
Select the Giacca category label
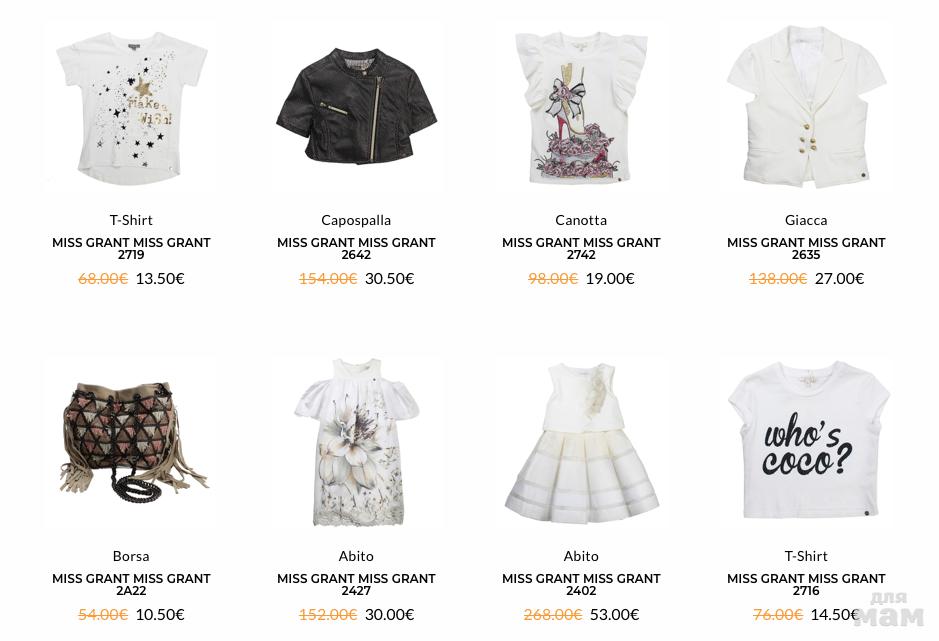pos(806,220)
